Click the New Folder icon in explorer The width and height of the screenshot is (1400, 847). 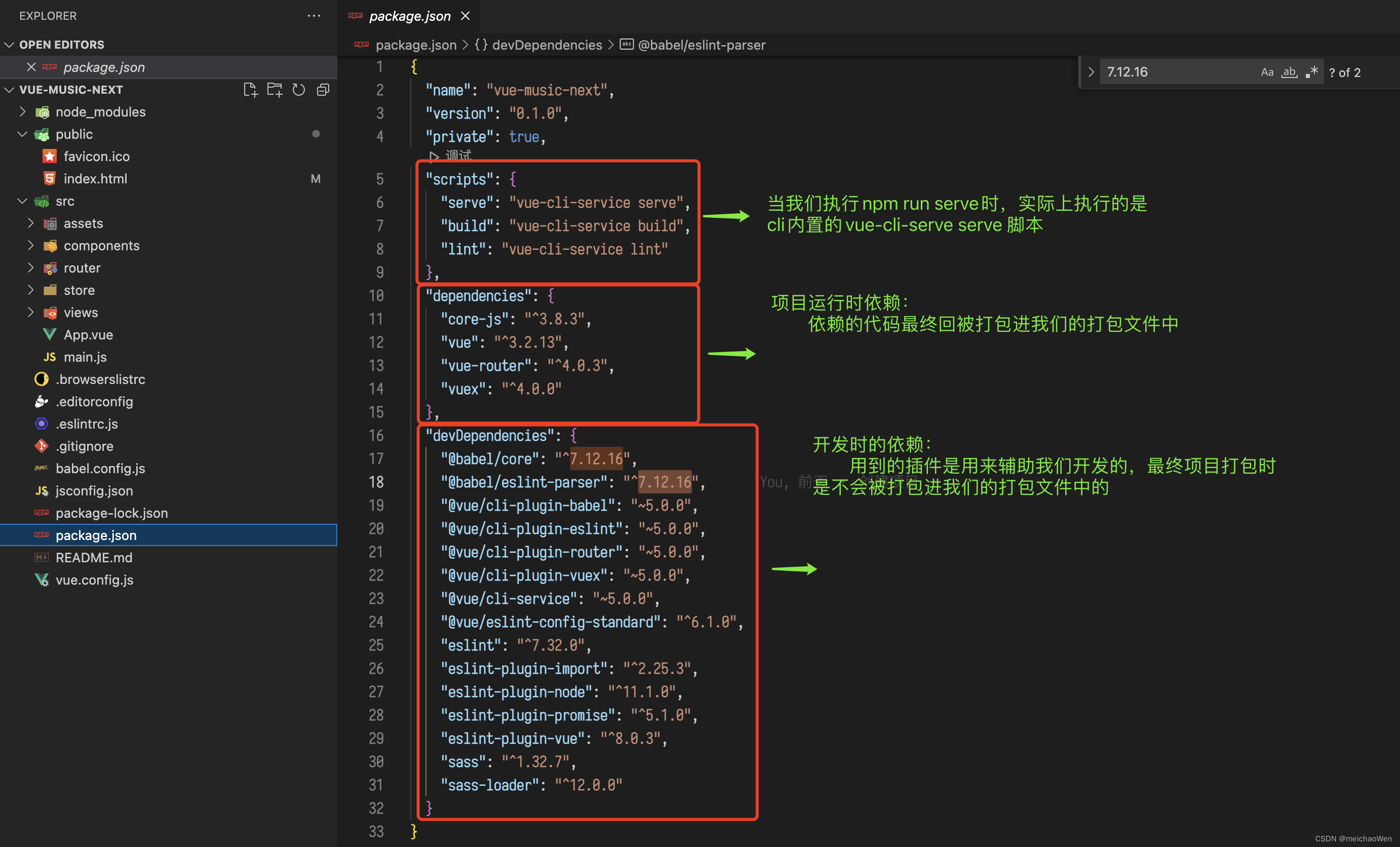point(275,90)
